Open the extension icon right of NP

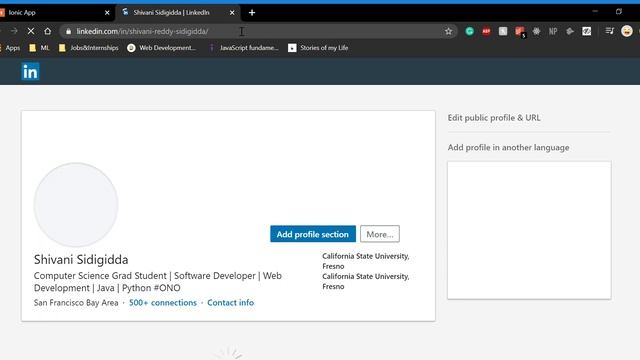pos(570,31)
